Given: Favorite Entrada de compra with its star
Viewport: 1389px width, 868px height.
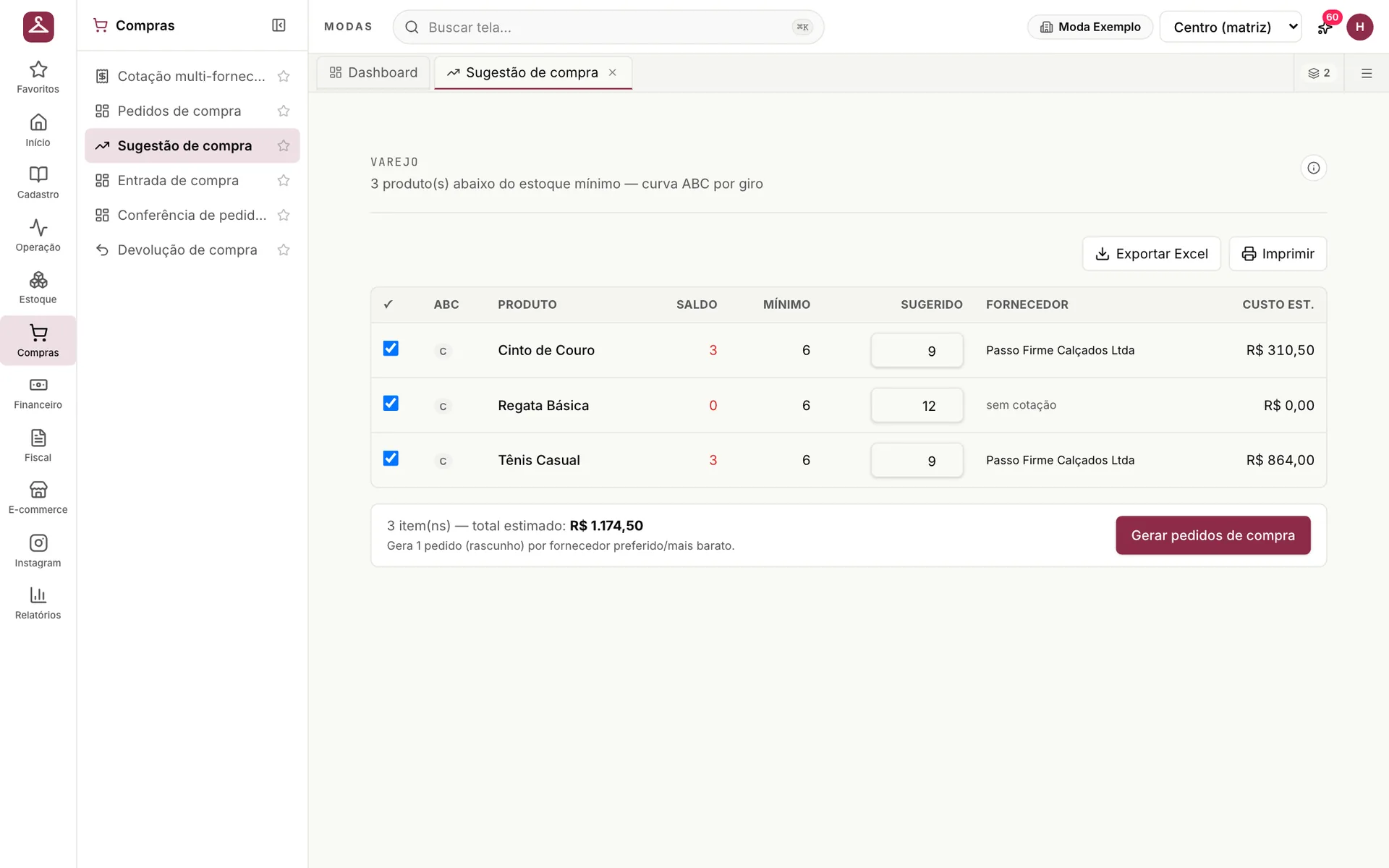Looking at the screenshot, I should (x=284, y=180).
